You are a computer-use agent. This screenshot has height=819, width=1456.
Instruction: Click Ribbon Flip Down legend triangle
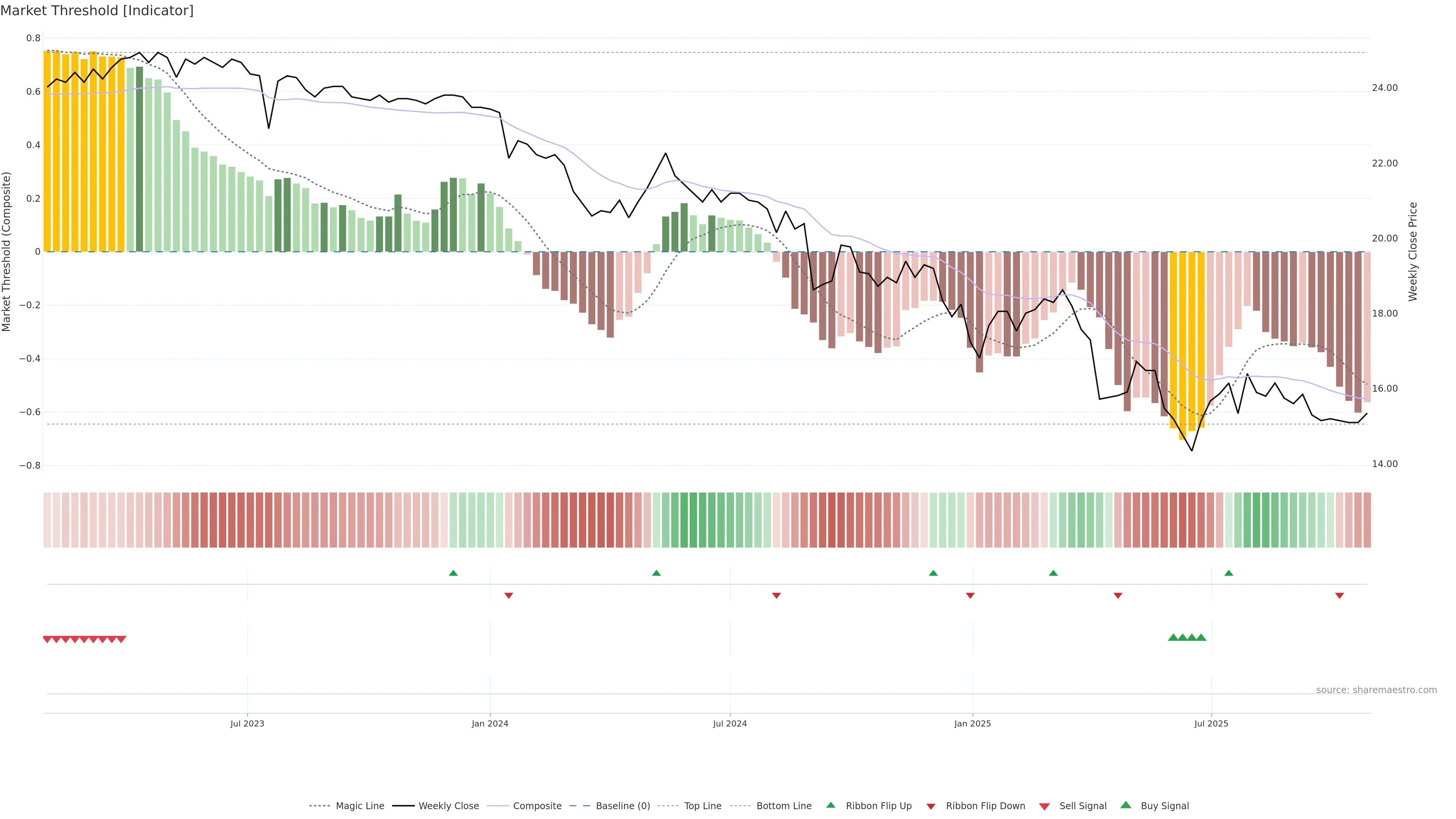pos(931,806)
